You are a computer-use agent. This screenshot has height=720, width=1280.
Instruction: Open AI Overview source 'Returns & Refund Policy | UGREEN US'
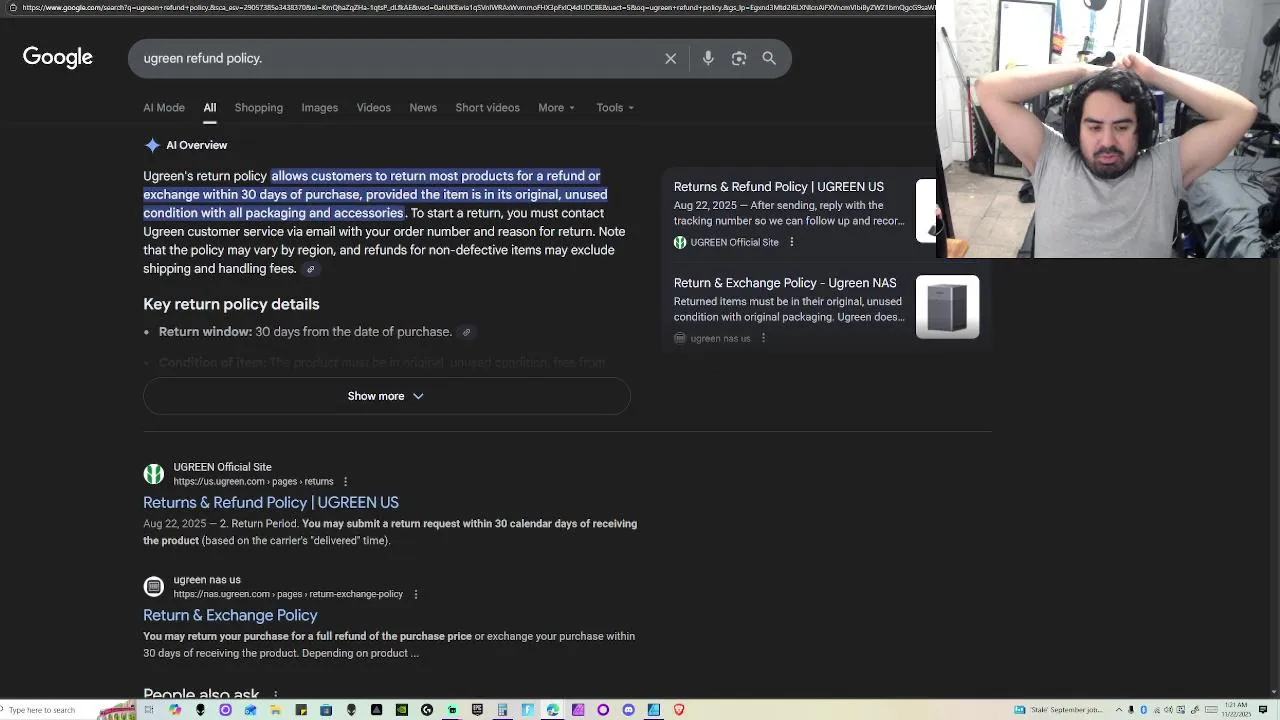(x=779, y=187)
